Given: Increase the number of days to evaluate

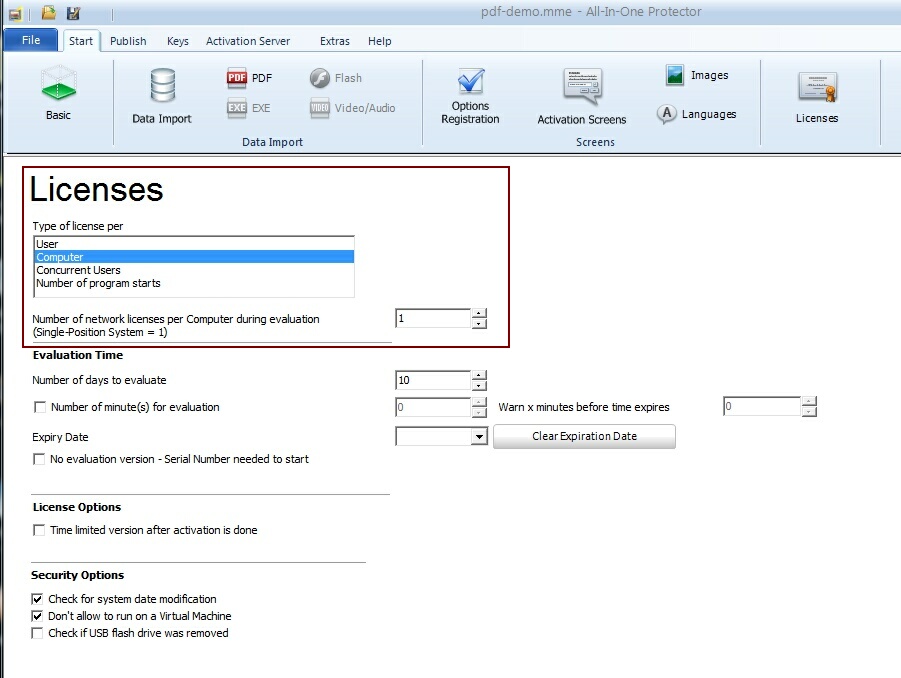Looking at the screenshot, I should pyautogui.click(x=479, y=375).
